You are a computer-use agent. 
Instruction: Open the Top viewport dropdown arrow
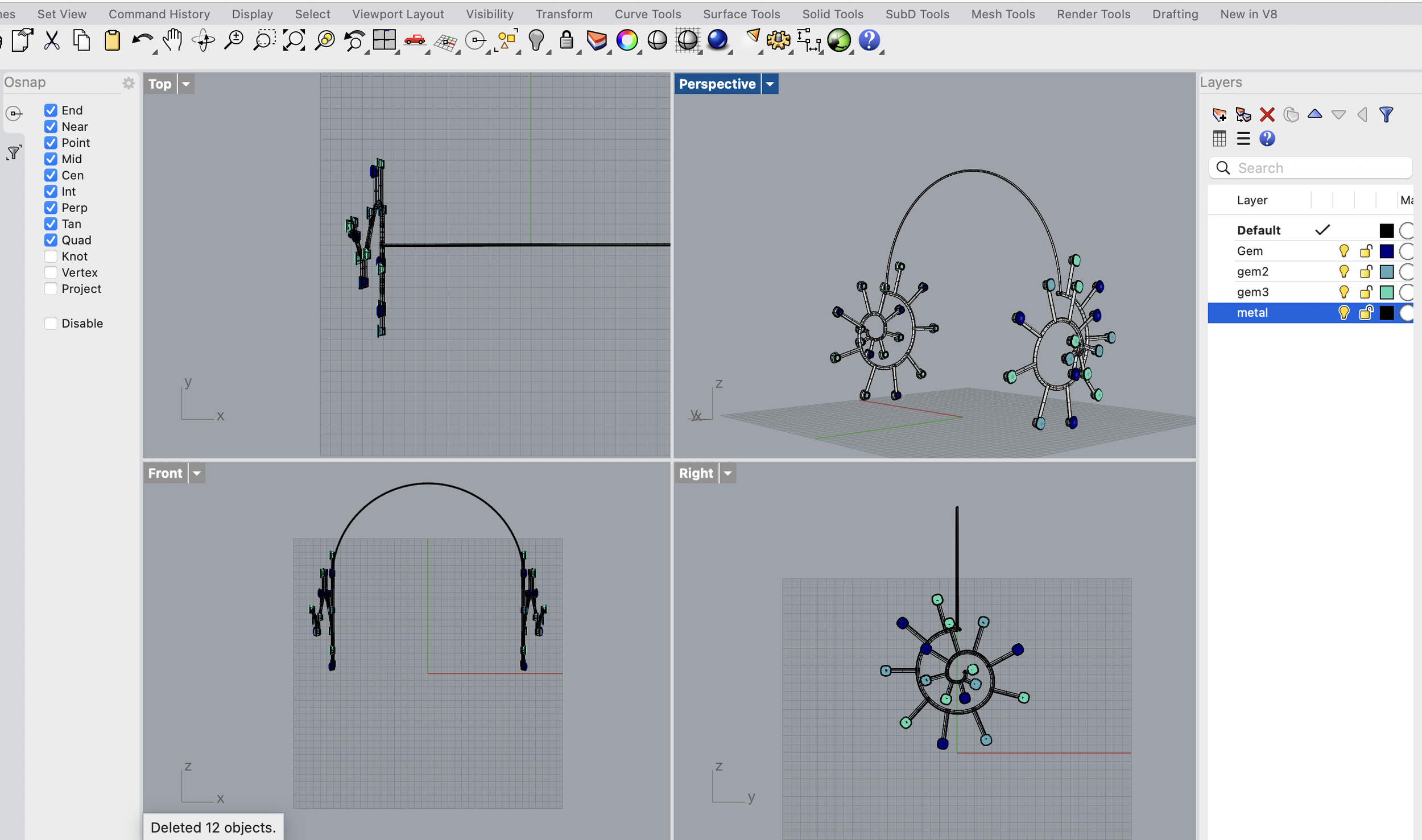pyautogui.click(x=186, y=84)
